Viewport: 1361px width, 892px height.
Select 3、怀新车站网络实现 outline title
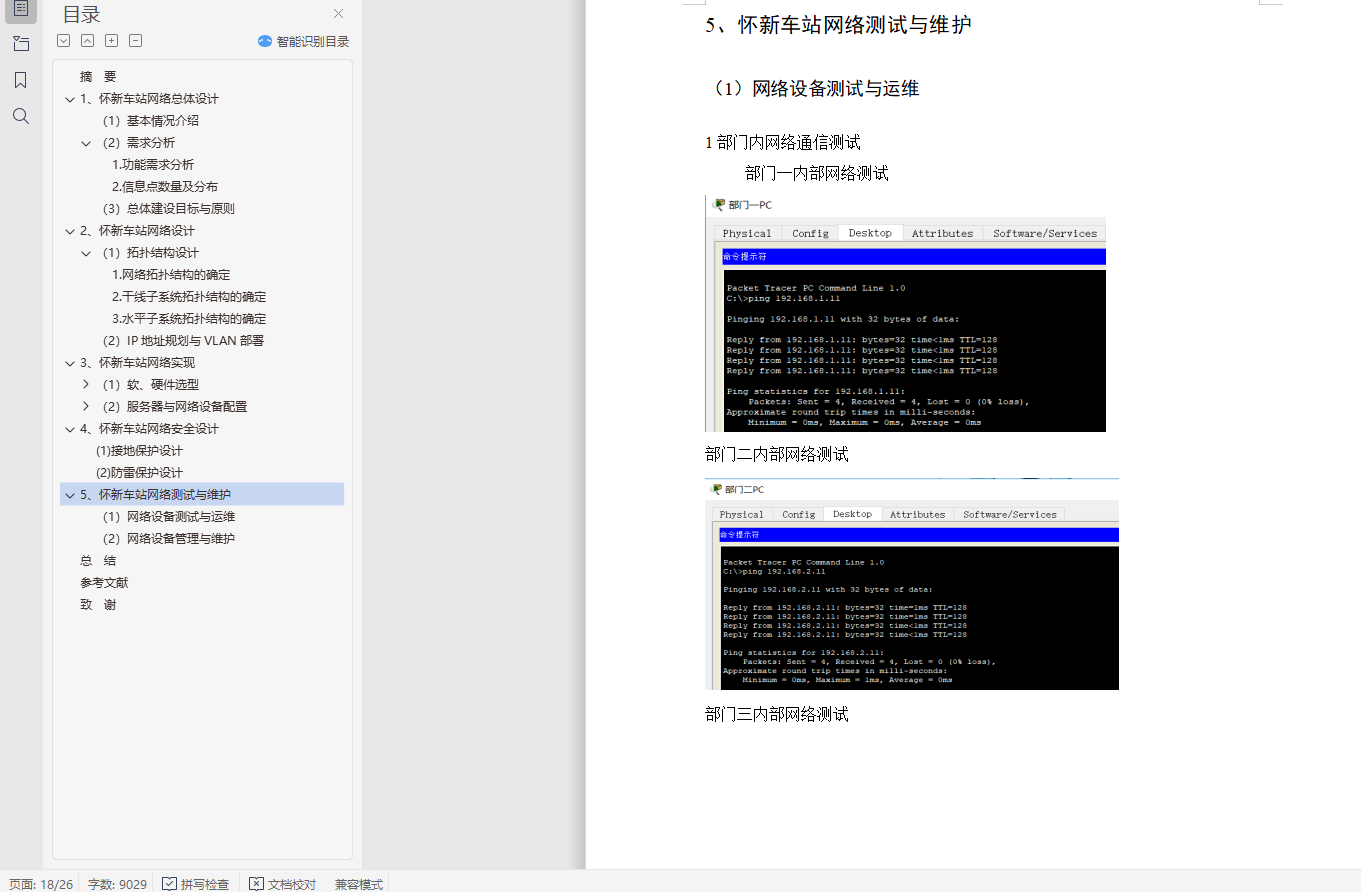click(x=137, y=363)
